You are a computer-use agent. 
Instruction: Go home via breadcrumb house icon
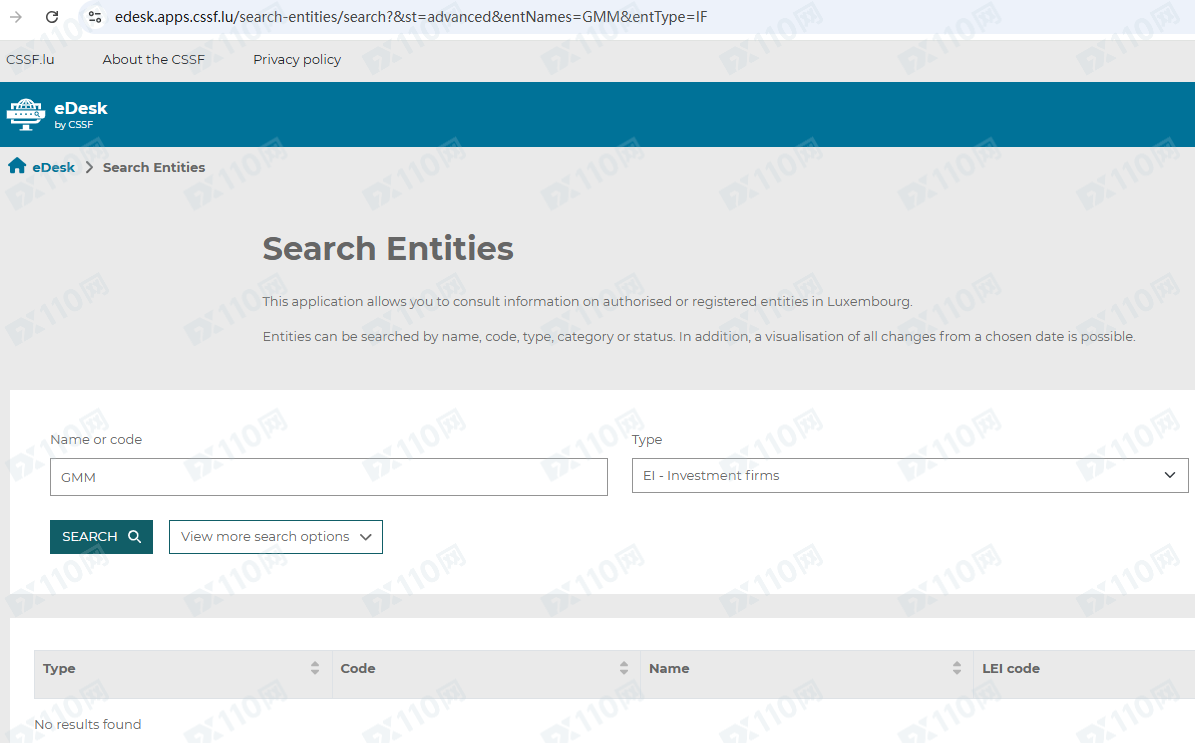coord(17,166)
